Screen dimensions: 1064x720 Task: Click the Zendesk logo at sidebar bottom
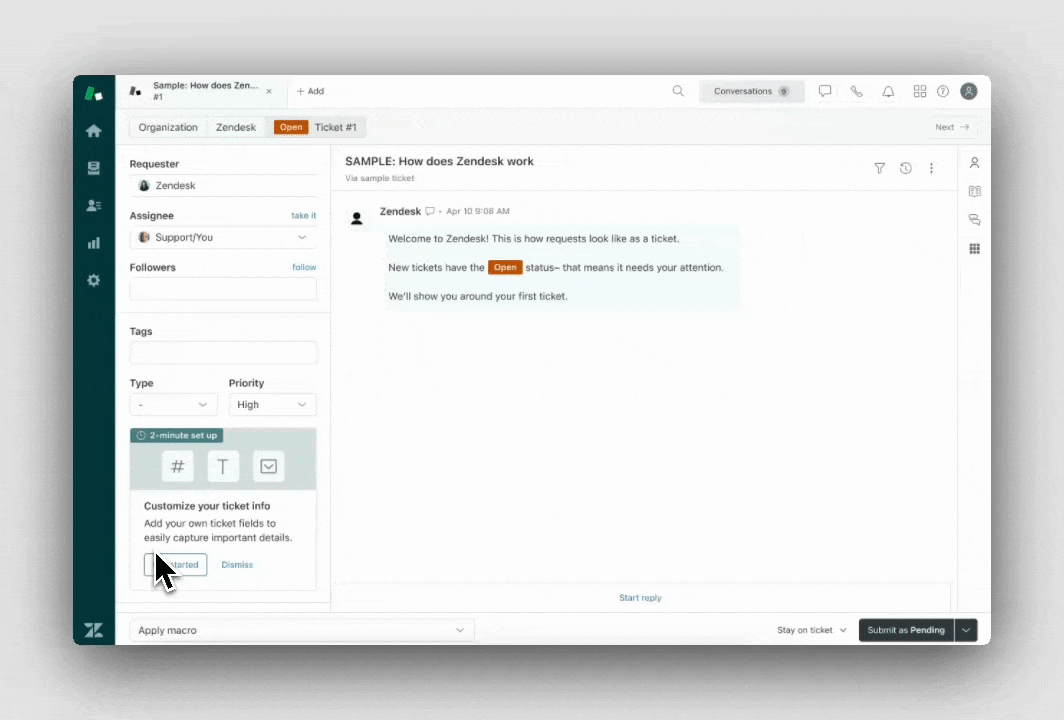[x=94, y=630]
